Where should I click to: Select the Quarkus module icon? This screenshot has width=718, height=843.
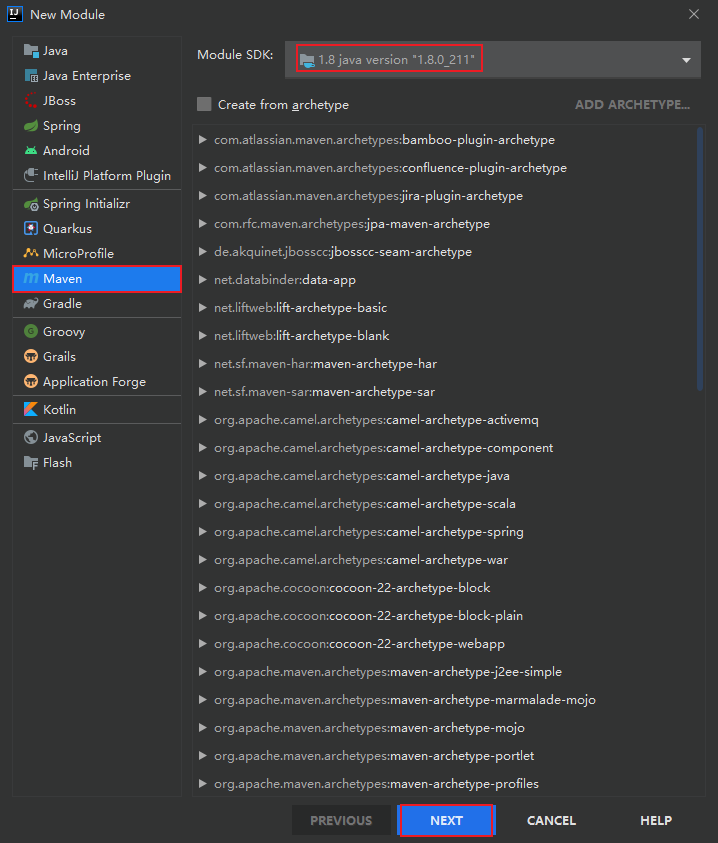[x=31, y=229]
